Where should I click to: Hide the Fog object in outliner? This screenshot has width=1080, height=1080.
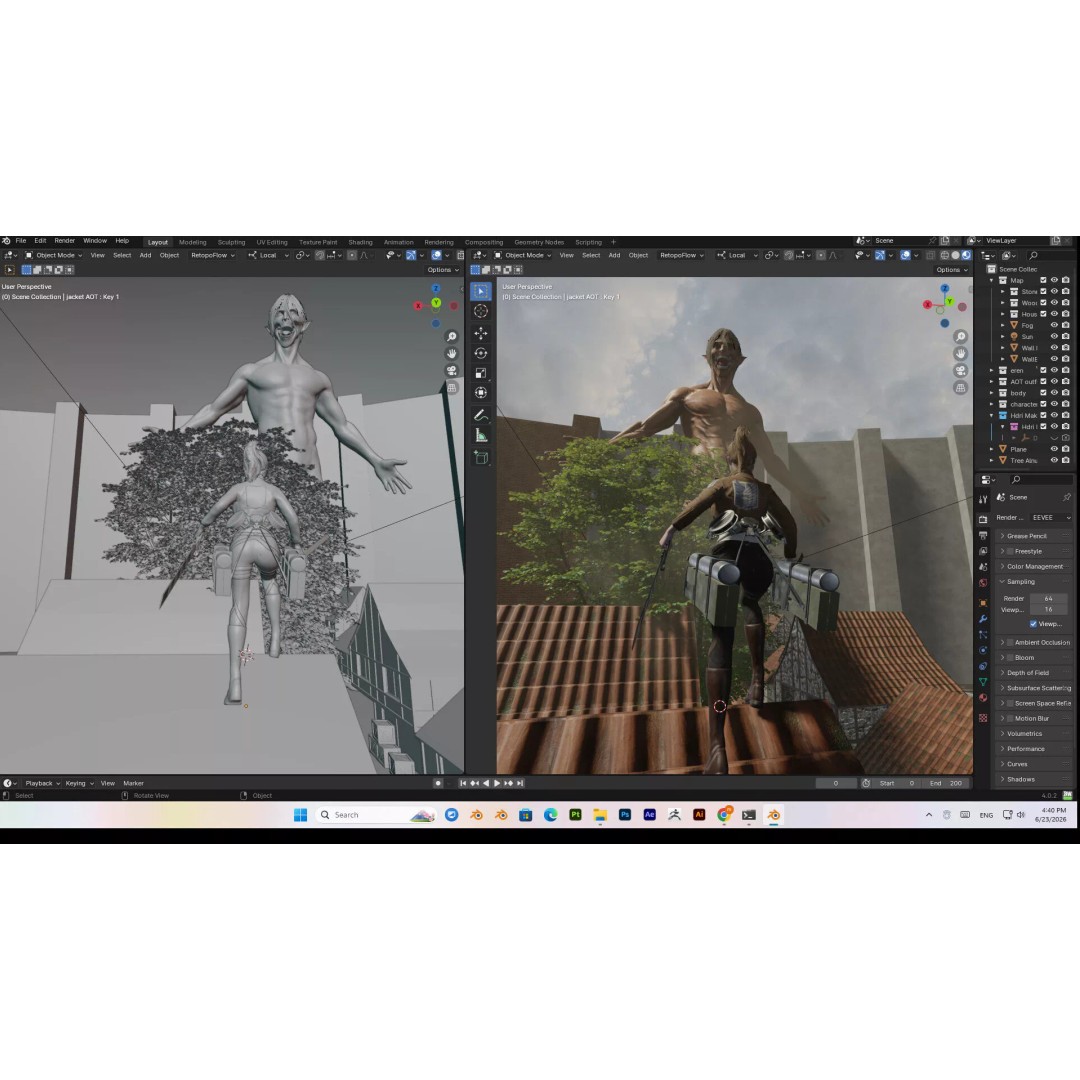pos(1054,325)
